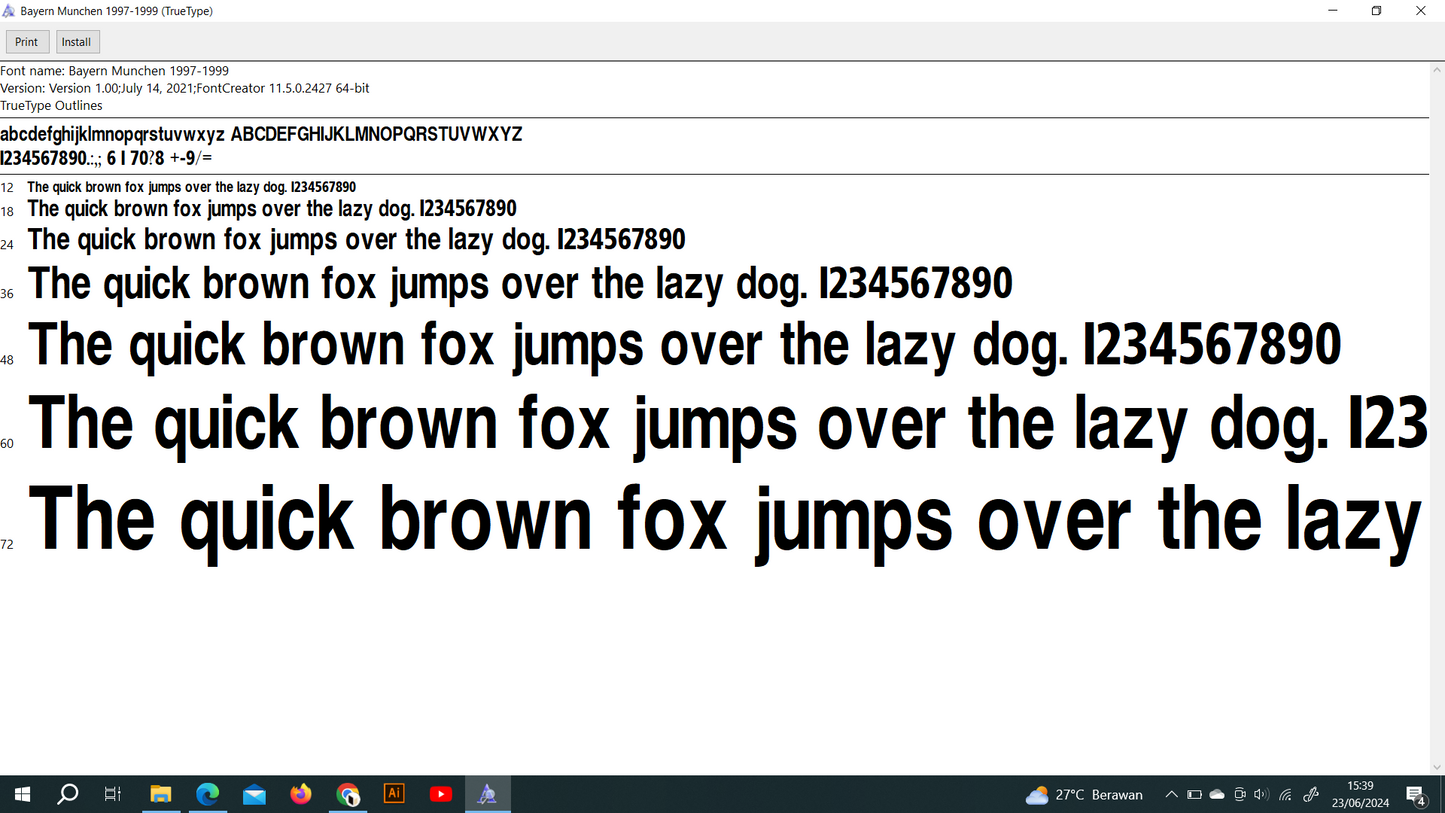Click the Print button

27,42
